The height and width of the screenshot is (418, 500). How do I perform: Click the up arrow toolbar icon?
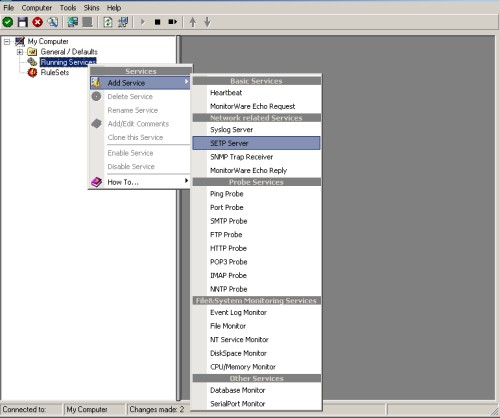(x=193, y=22)
